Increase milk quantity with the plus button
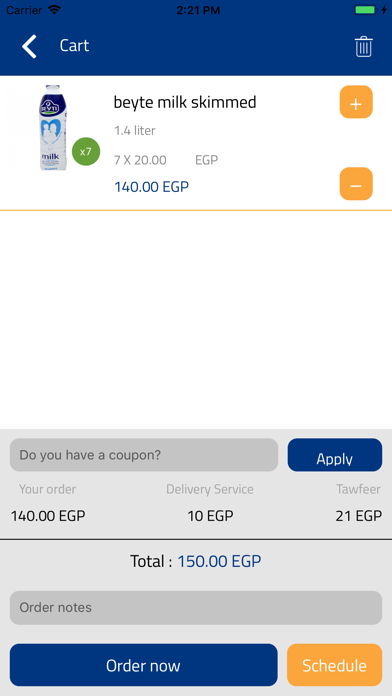This screenshot has height=696, width=392. (356, 102)
